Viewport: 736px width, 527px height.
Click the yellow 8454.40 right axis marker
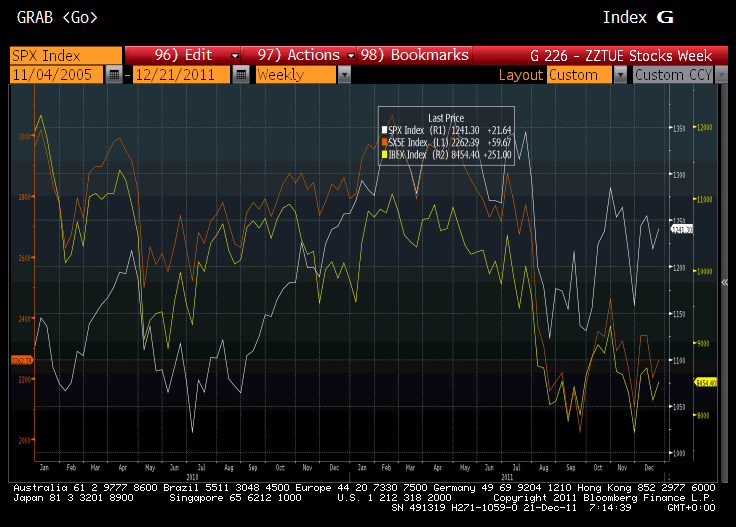(705, 383)
